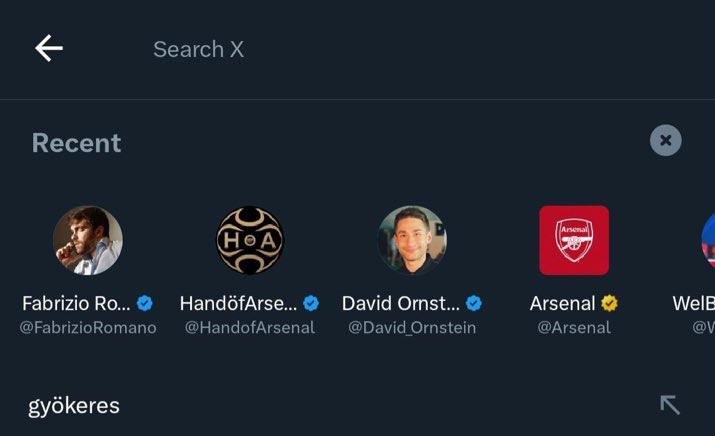Click the blue verified badge beside David Ornst...
This screenshot has width=715, height=436.
474,303
